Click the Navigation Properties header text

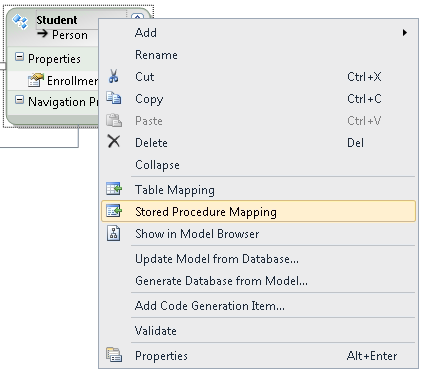click(x=63, y=102)
